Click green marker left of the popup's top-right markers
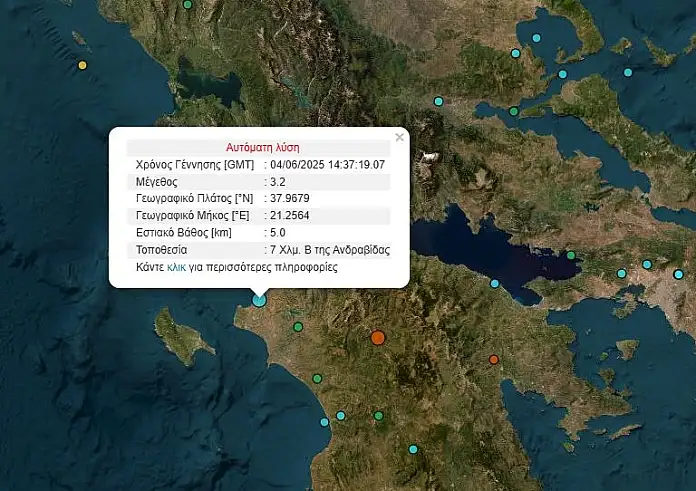696x491 pixels. click(513, 111)
